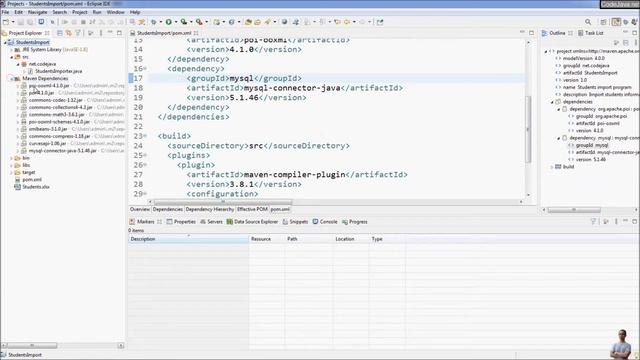Open the Navigate menu
The image size is (640, 360).
[38, 12]
